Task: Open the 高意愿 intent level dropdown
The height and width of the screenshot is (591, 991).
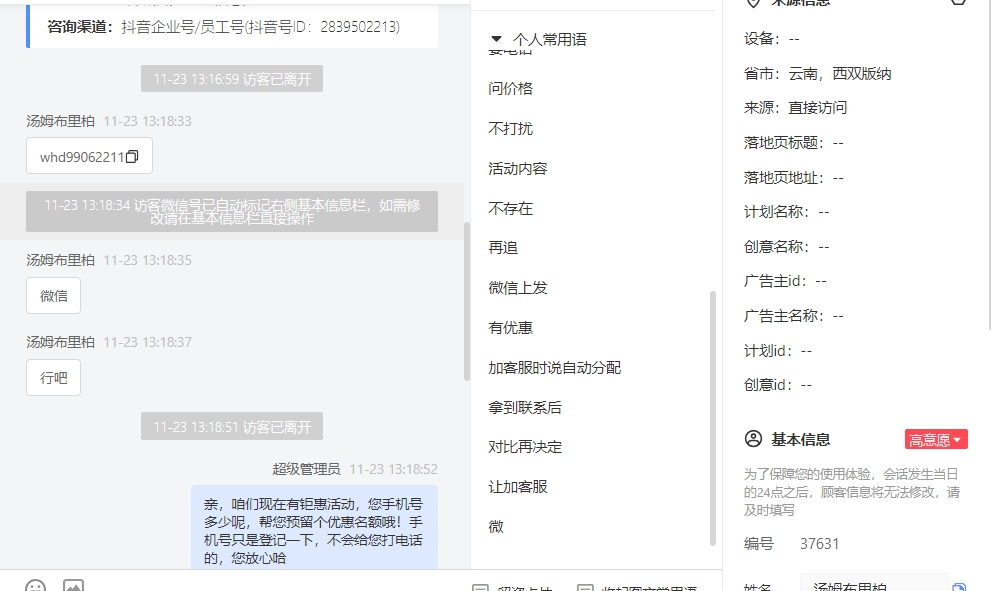Action: 936,439
